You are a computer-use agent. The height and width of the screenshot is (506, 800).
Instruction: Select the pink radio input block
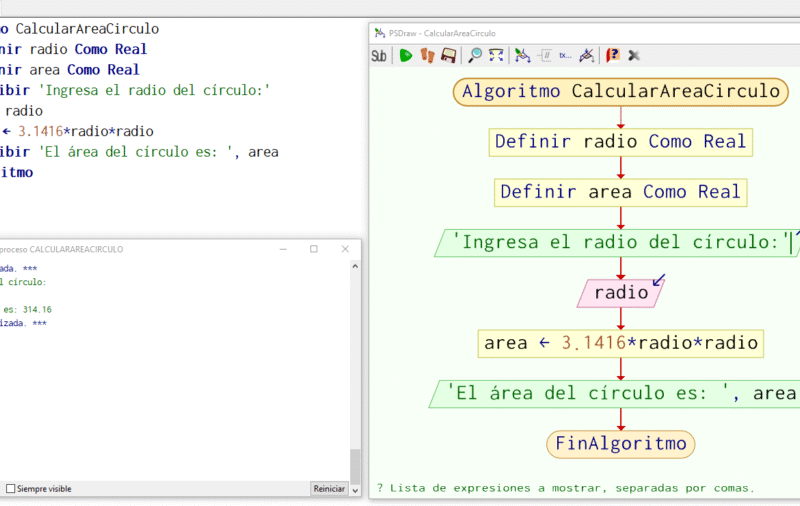[x=620, y=293]
